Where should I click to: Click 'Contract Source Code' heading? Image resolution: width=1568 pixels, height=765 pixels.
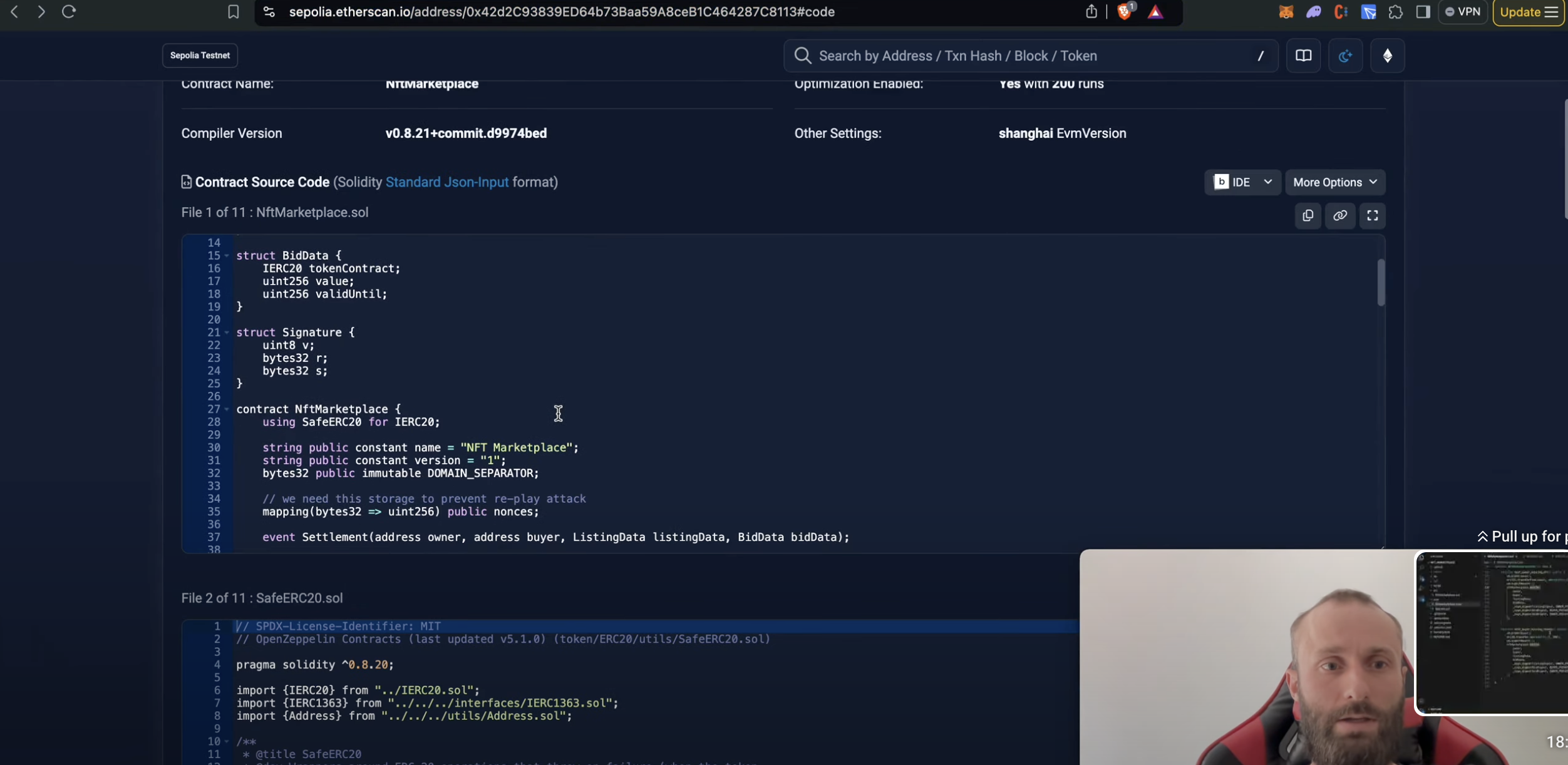click(x=262, y=182)
